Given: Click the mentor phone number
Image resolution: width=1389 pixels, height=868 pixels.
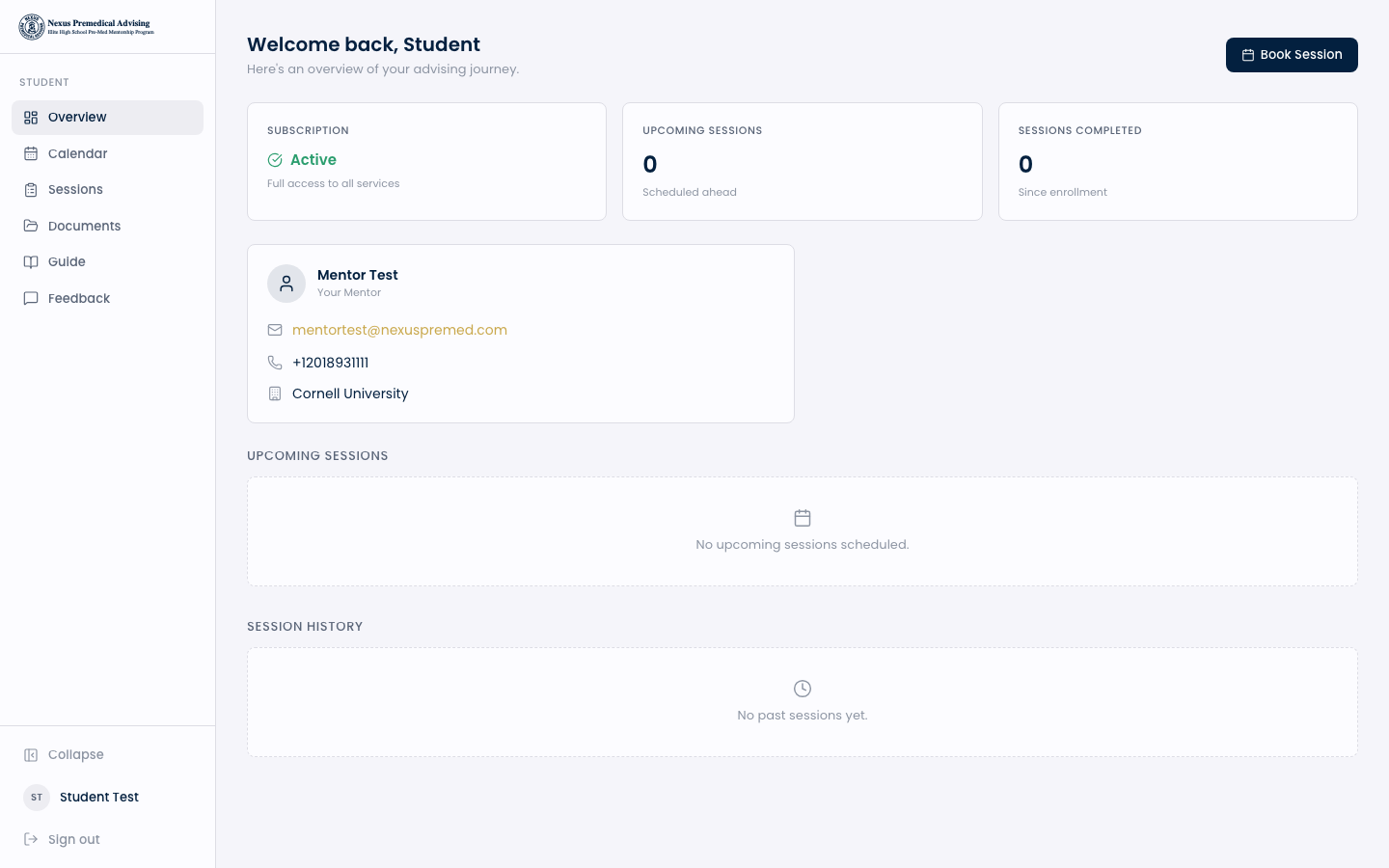Looking at the screenshot, I should 330,363.
